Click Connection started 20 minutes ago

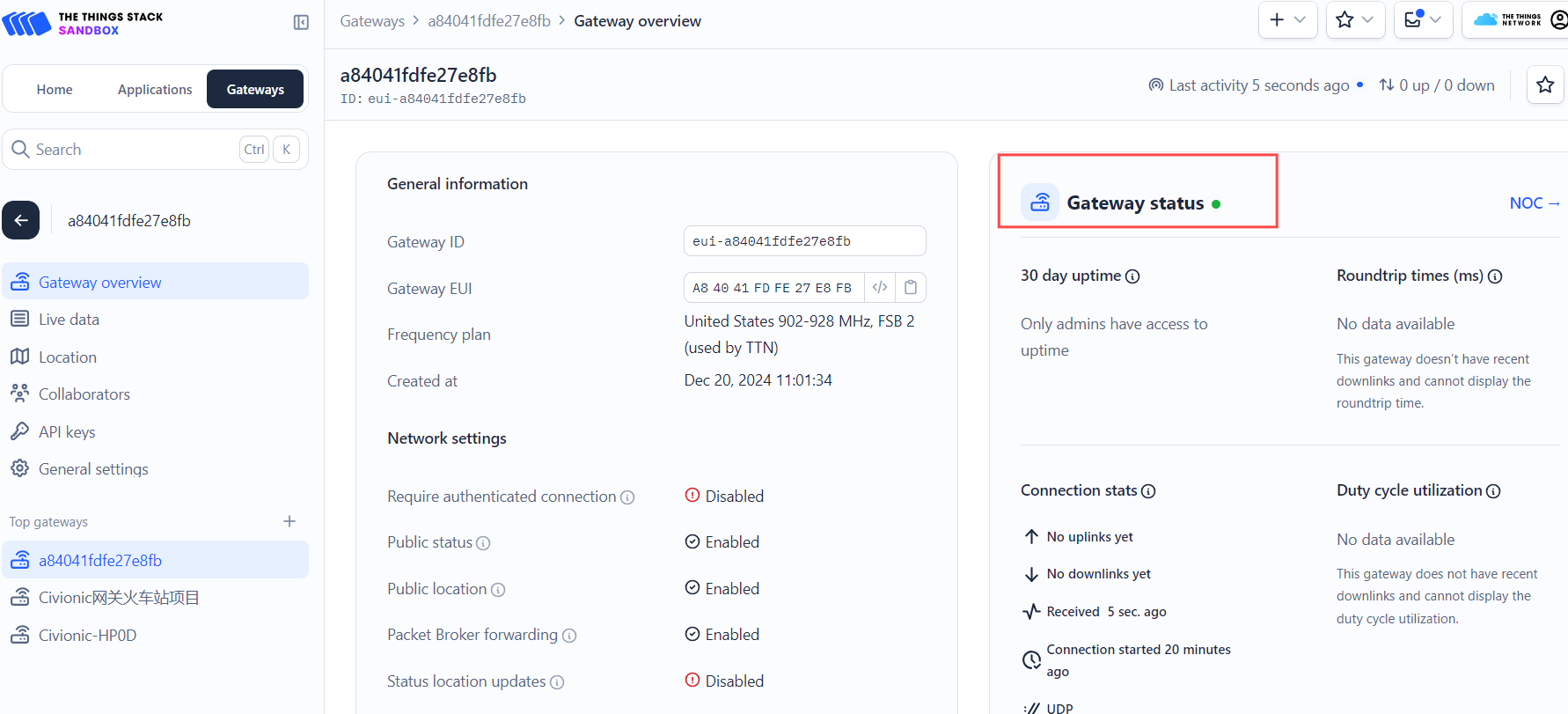[1127, 660]
